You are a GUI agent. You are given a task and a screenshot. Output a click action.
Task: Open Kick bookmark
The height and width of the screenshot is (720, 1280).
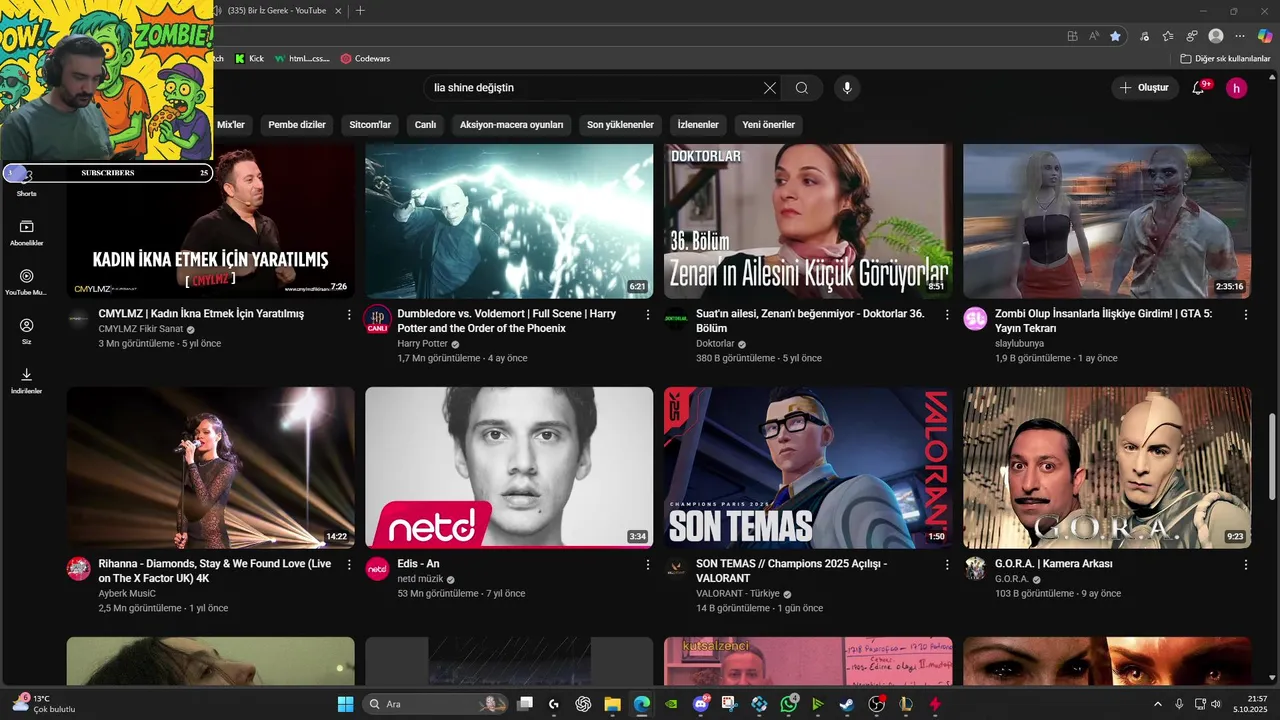pos(250,59)
